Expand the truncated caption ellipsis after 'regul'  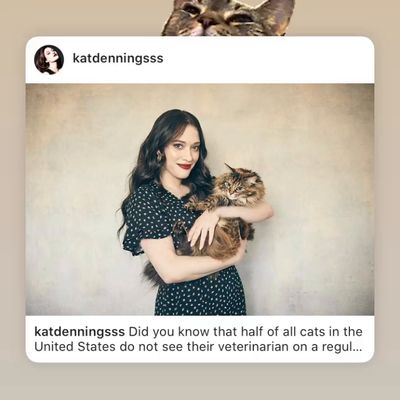[356, 348]
